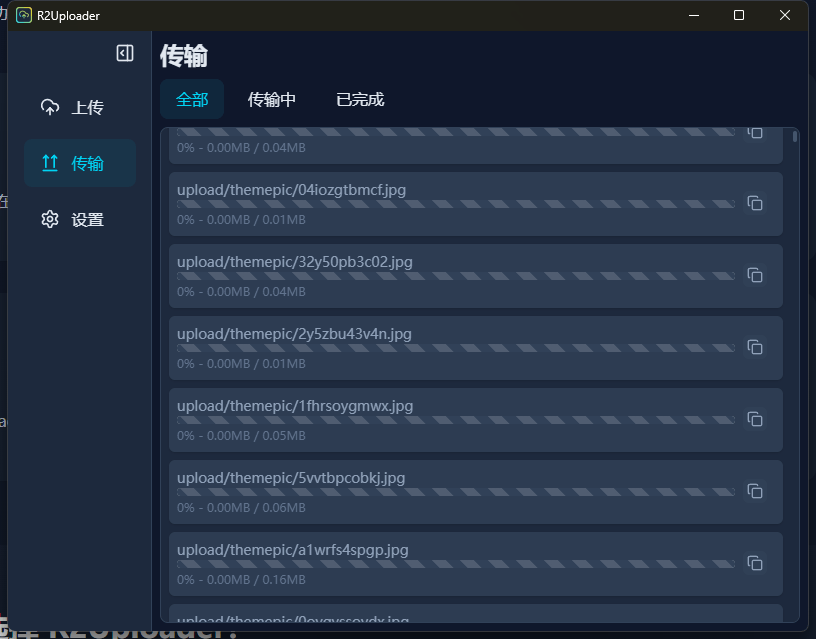816x639 pixels.
Task: Click the R2Uploader app icon in title bar
Action: pyautogui.click(x=24, y=16)
